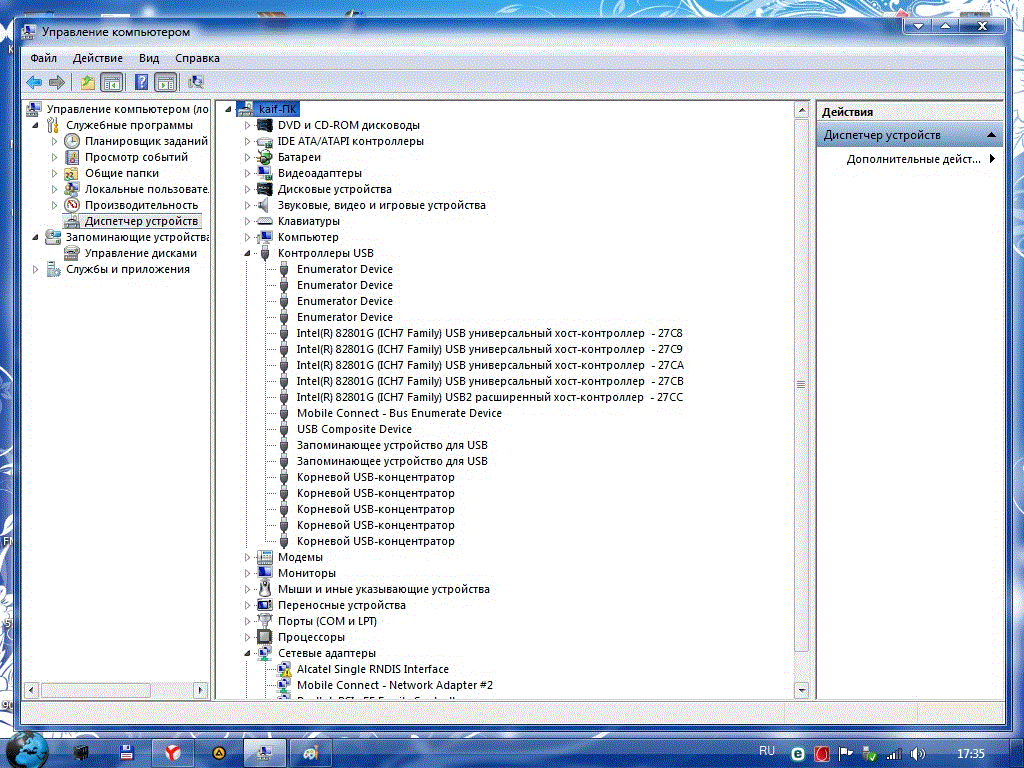The image size is (1024, 768).
Task: Expand the Модемы device category
Action: coord(249,557)
